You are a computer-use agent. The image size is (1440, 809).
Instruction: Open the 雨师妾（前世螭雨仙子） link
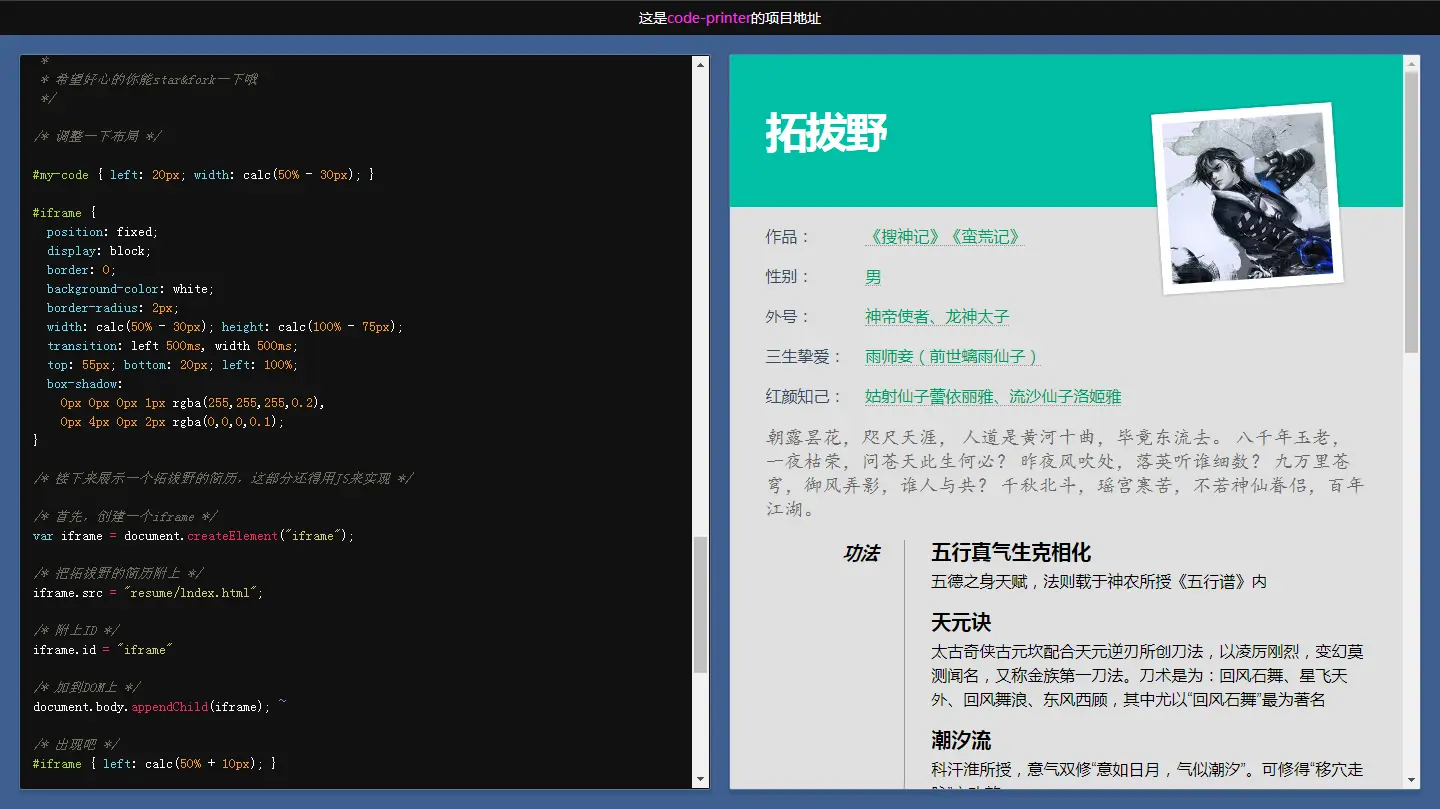click(951, 357)
